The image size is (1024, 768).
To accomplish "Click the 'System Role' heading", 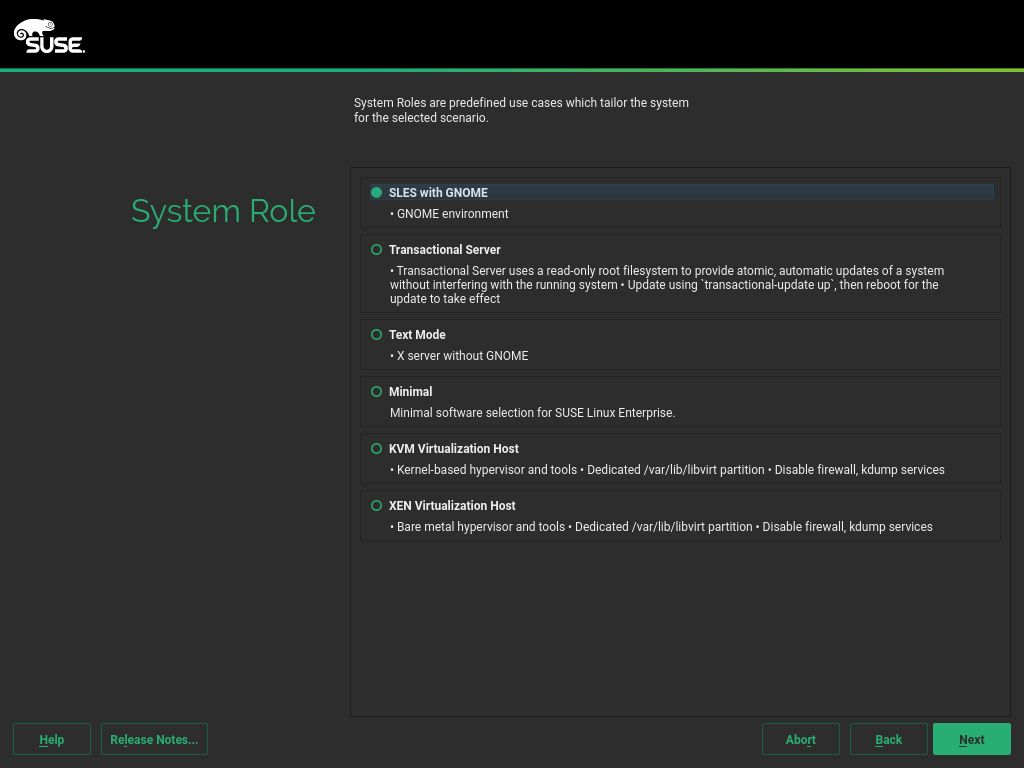I will (x=223, y=211).
